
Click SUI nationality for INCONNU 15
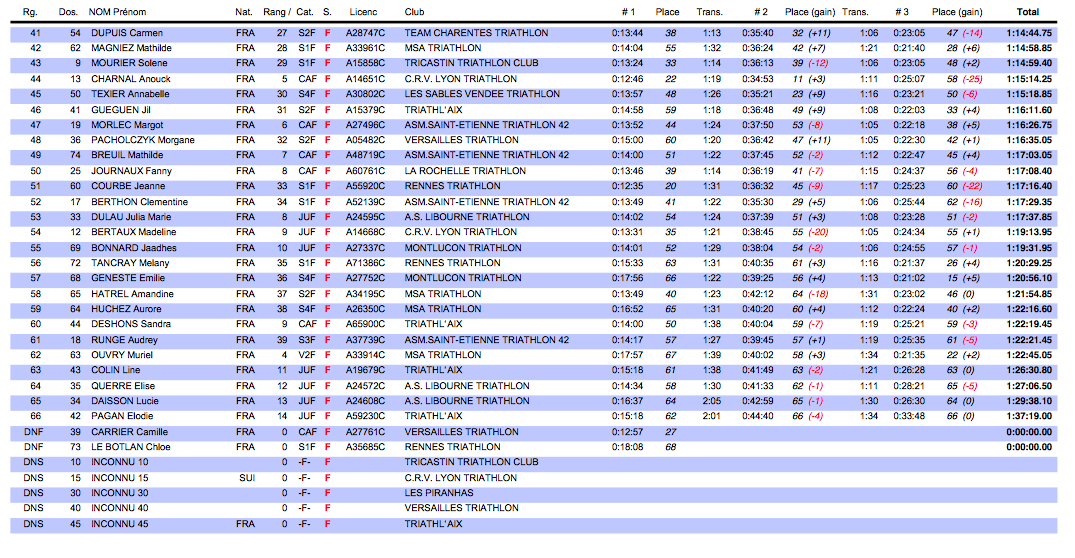coord(247,477)
